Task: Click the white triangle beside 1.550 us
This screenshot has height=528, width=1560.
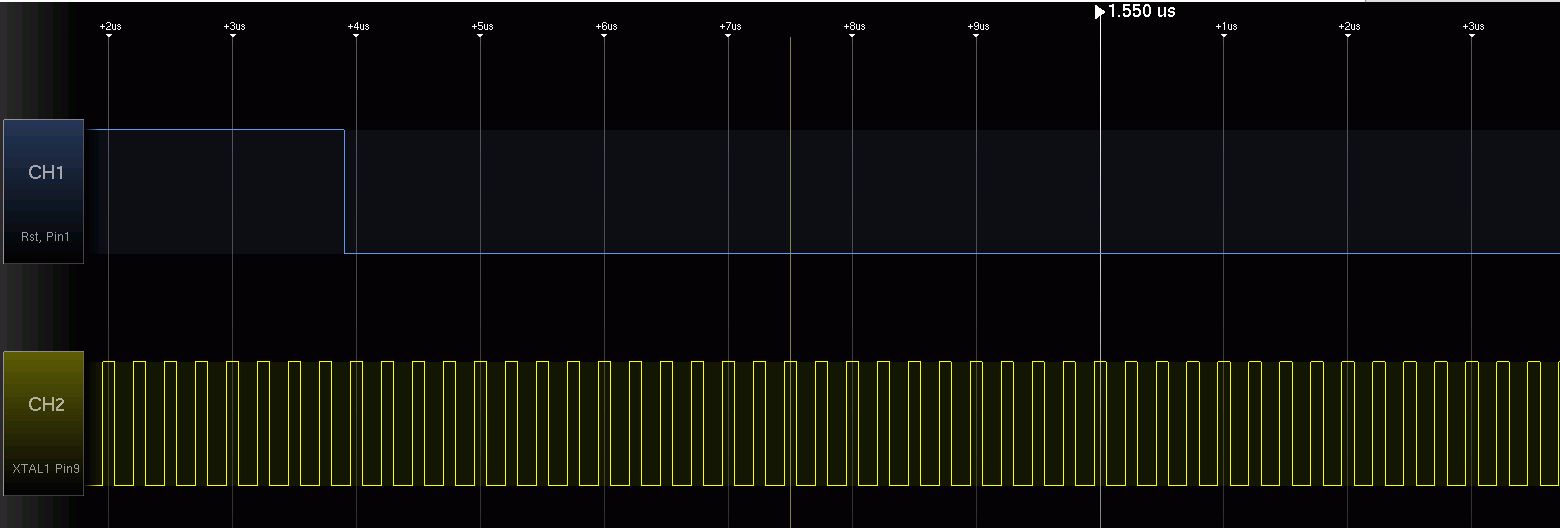Action: tap(1100, 12)
